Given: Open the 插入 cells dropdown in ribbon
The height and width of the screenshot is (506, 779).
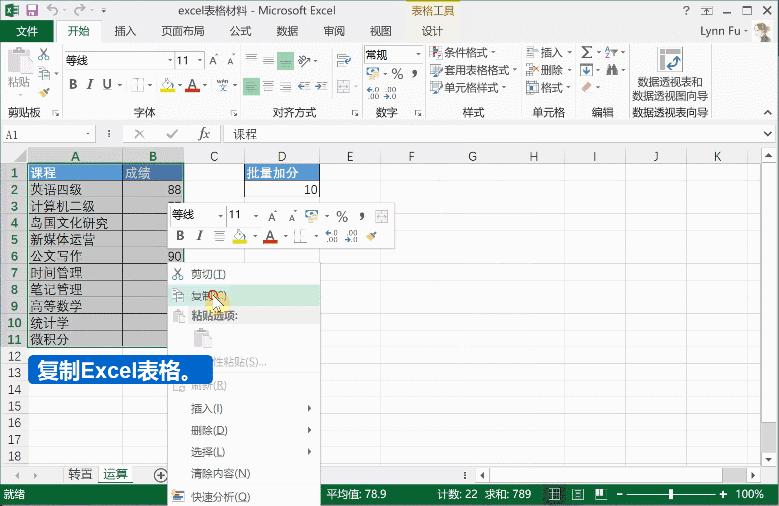Looking at the screenshot, I should (549, 53).
